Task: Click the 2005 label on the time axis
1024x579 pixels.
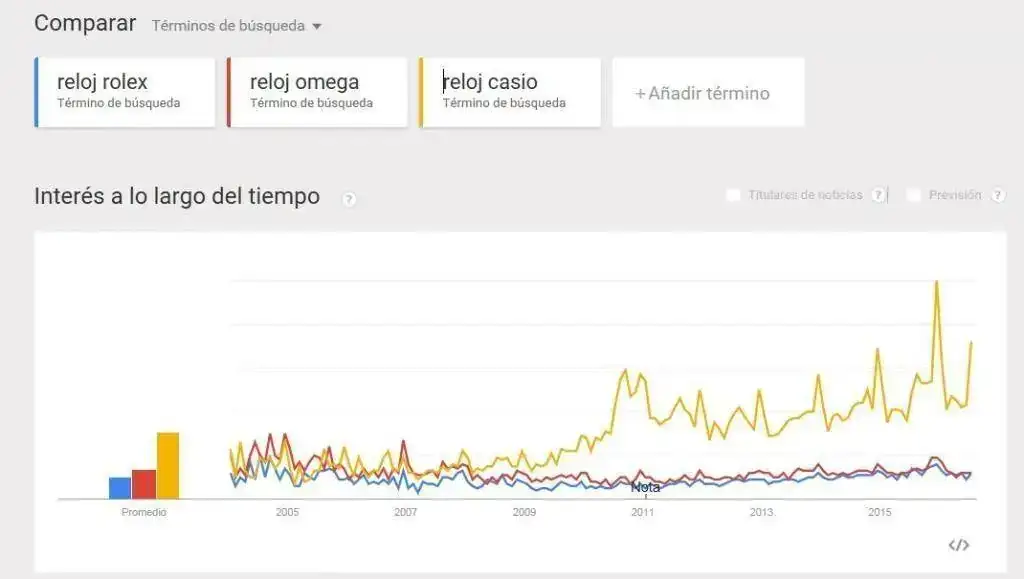Action: coord(287,512)
